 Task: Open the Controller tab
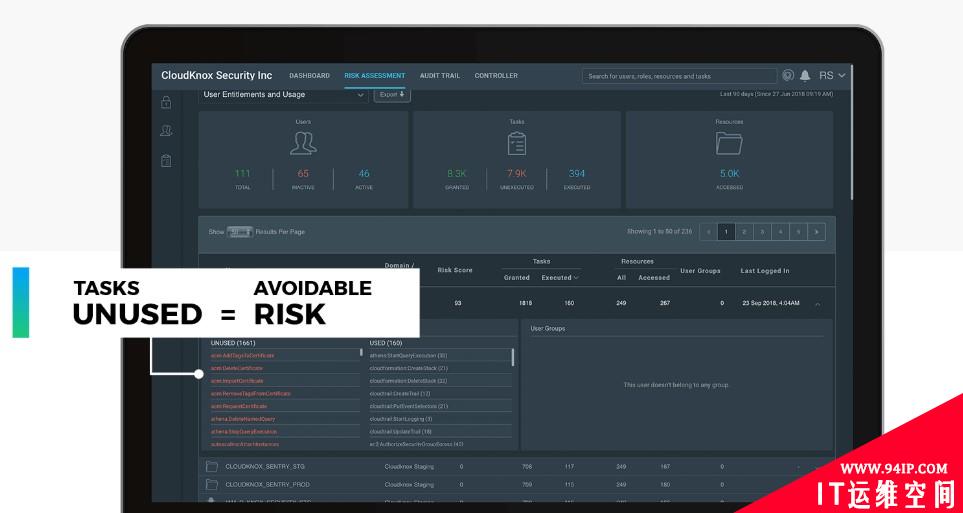point(496,76)
